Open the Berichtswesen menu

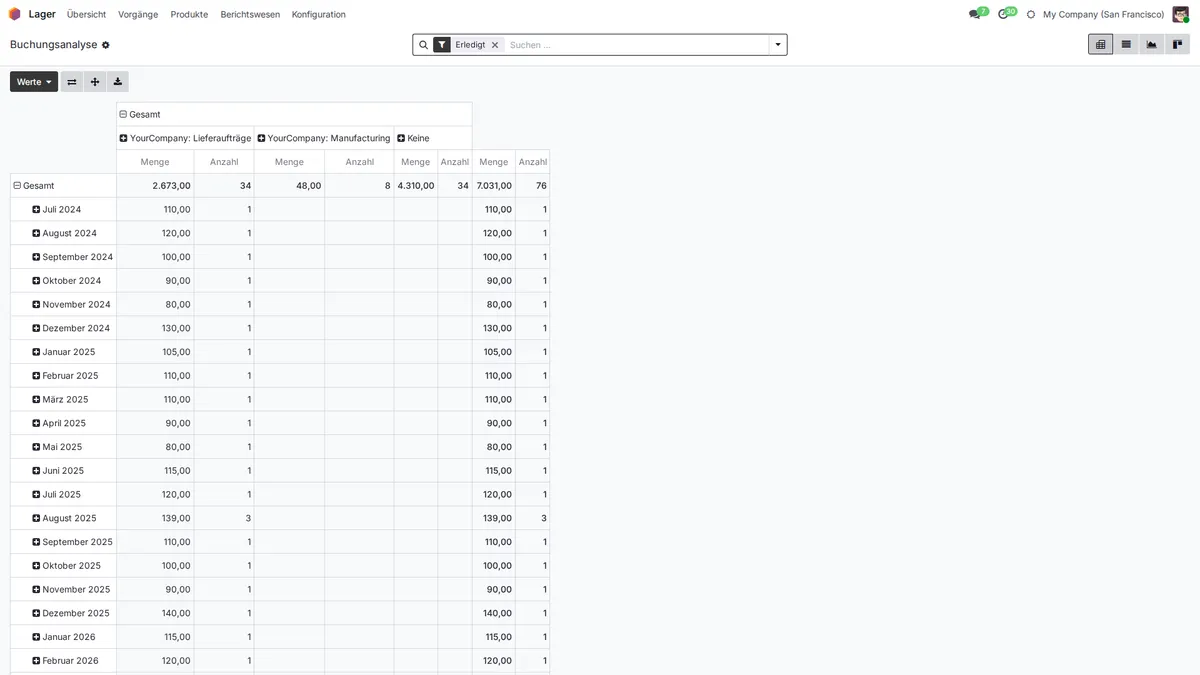[x=250, y=14]
